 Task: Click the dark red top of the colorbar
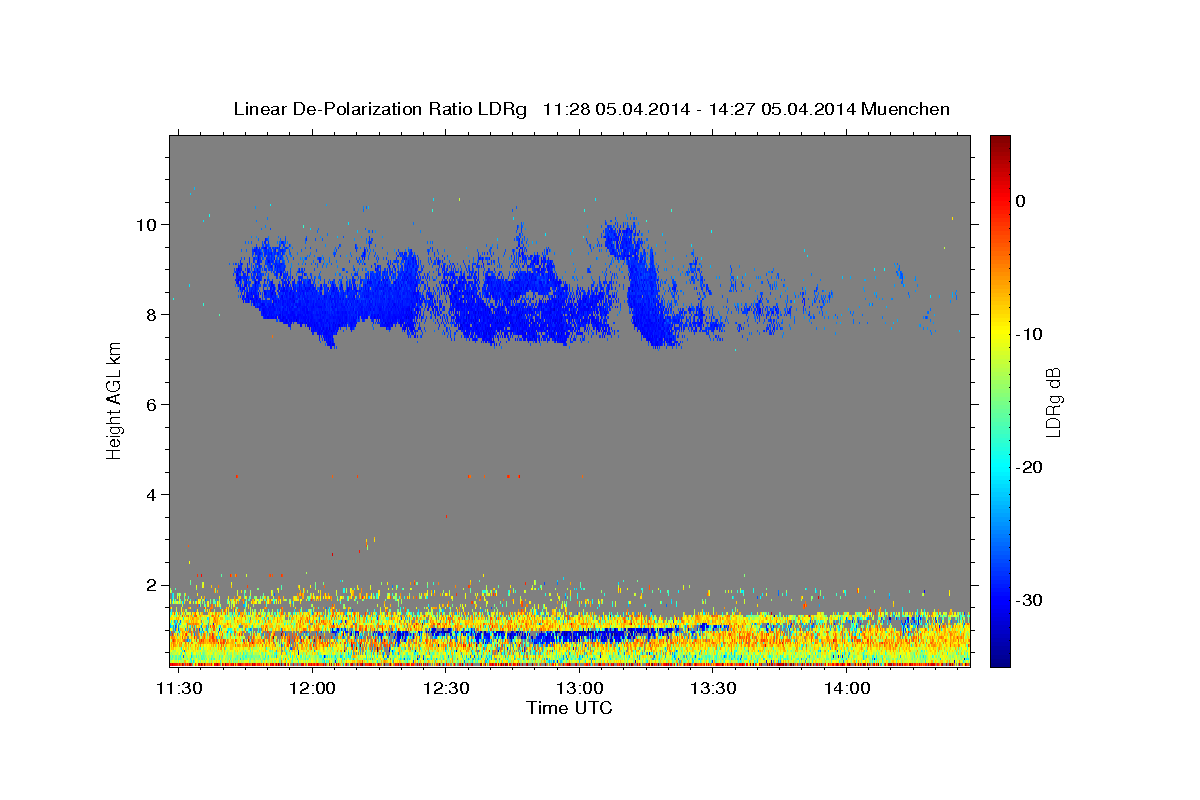coord(1000,143)
